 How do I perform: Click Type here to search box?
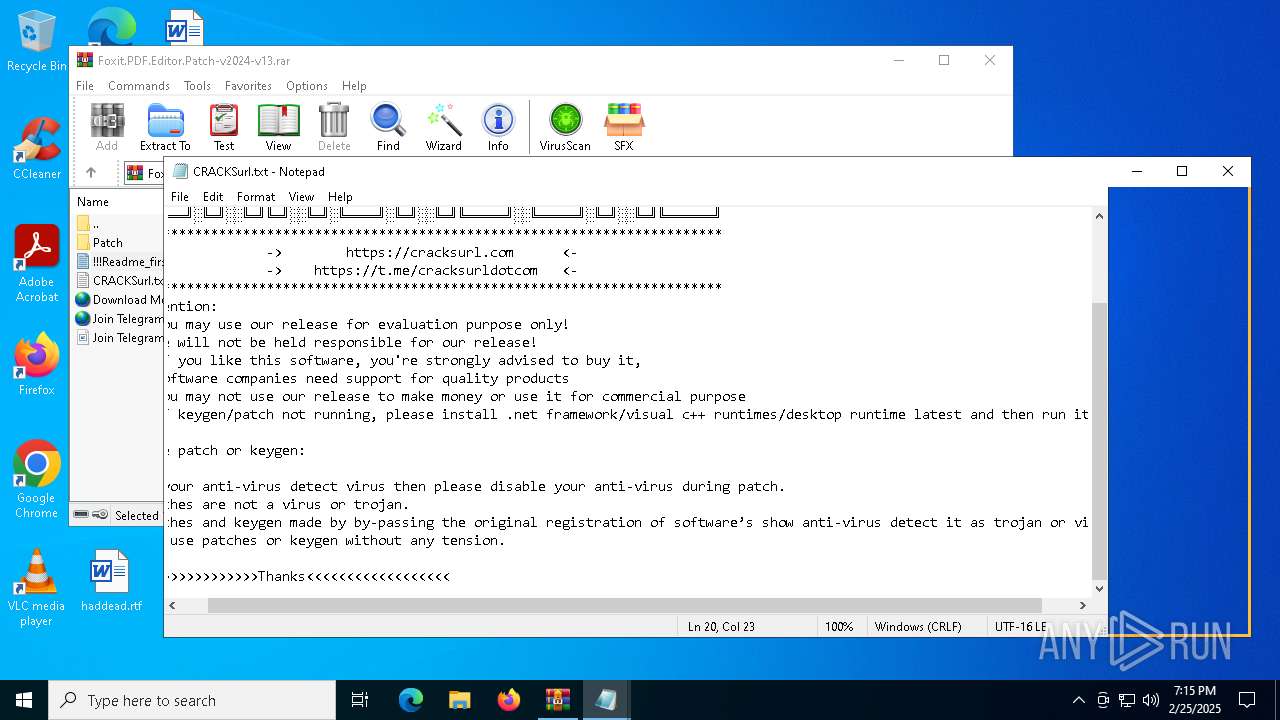192,700
